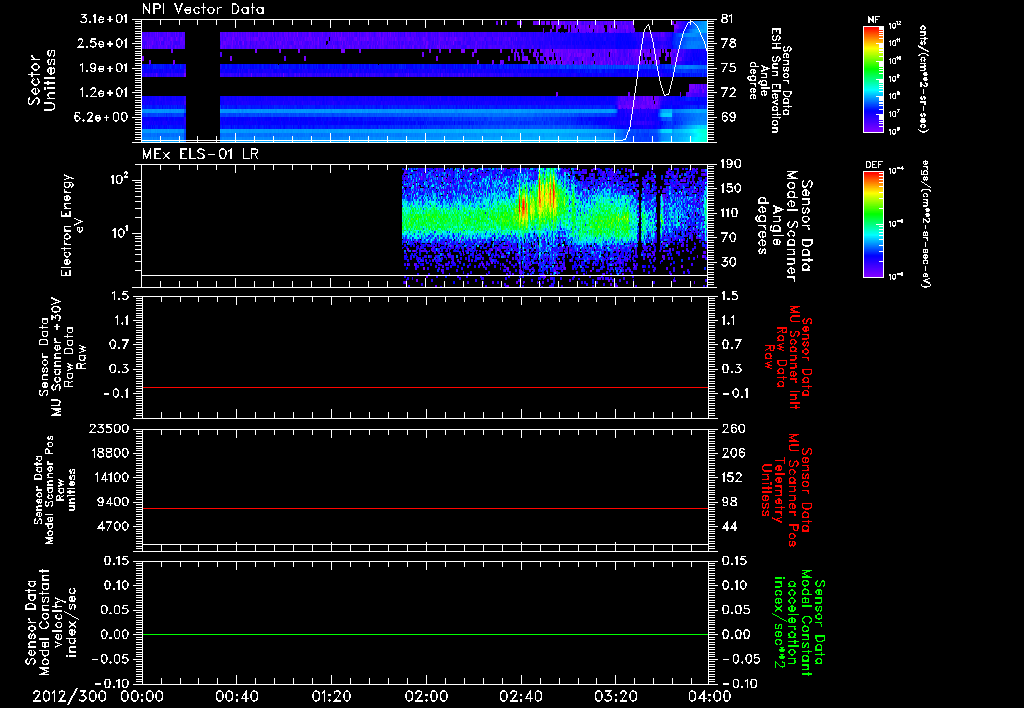The height and width of the screenshot is (708, 1024).
Task: Select the NF flux color bar
Action: coord(874,79)
